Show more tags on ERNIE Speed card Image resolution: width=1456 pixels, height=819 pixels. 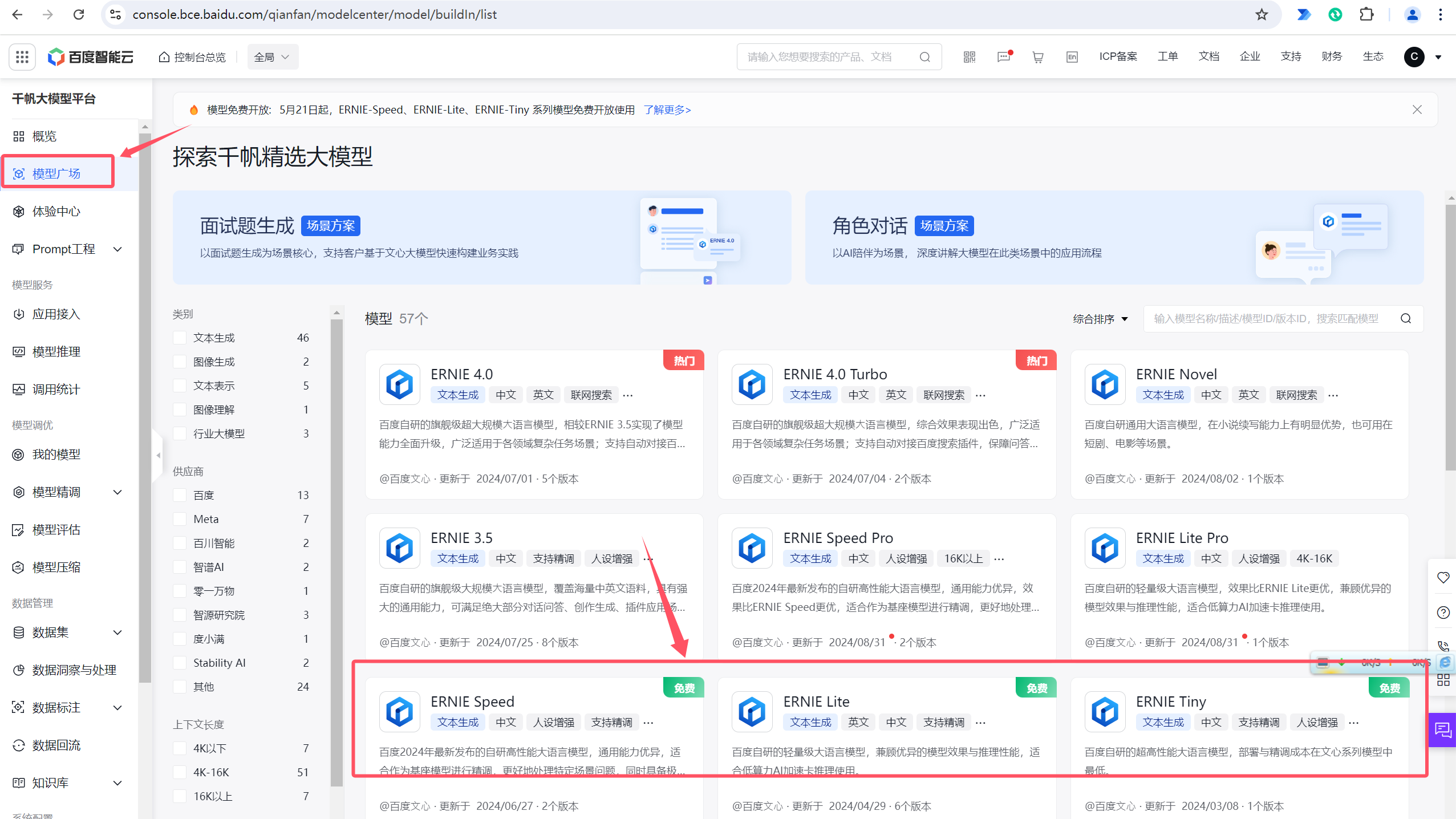click(648, 722)
